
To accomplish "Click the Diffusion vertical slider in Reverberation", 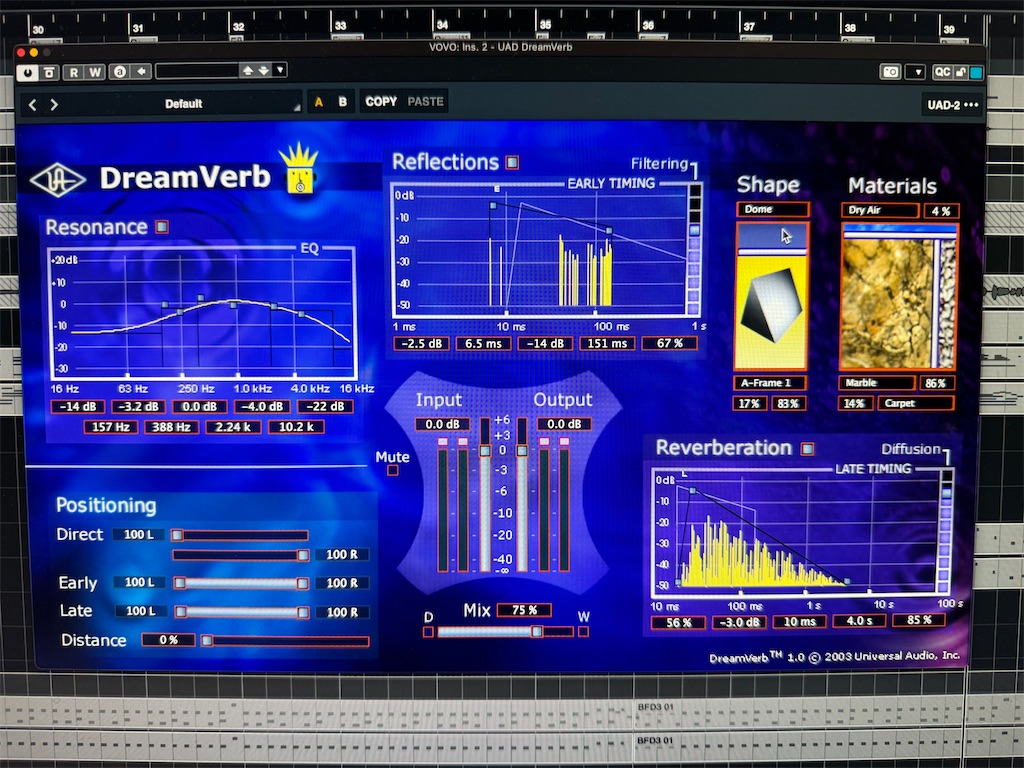I will click(x=945, y=533).
